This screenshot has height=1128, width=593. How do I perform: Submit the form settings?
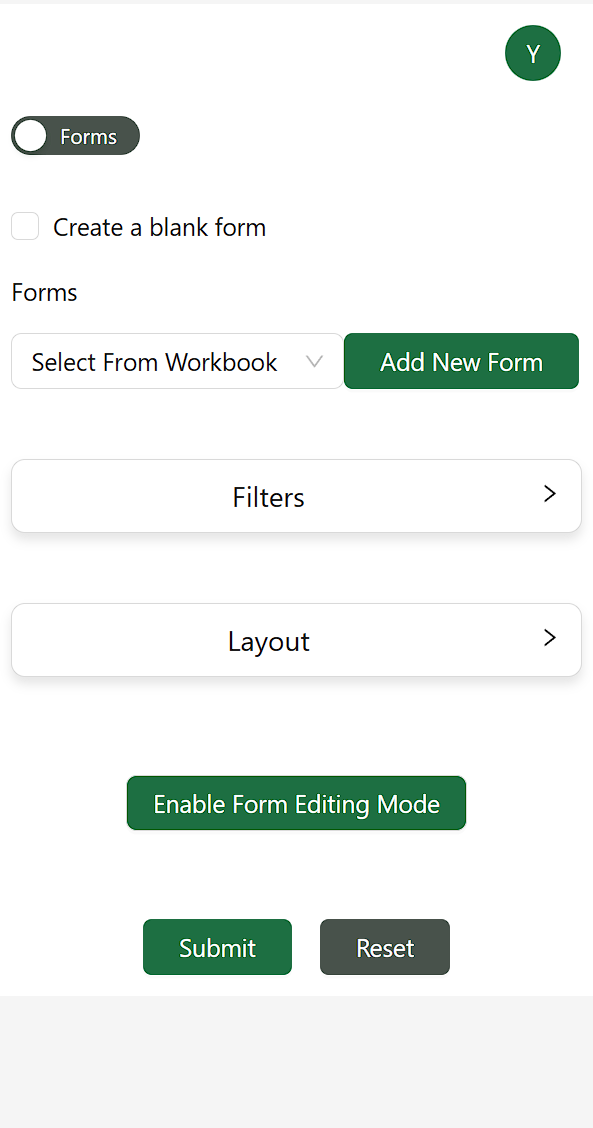(x=217, y=947)
